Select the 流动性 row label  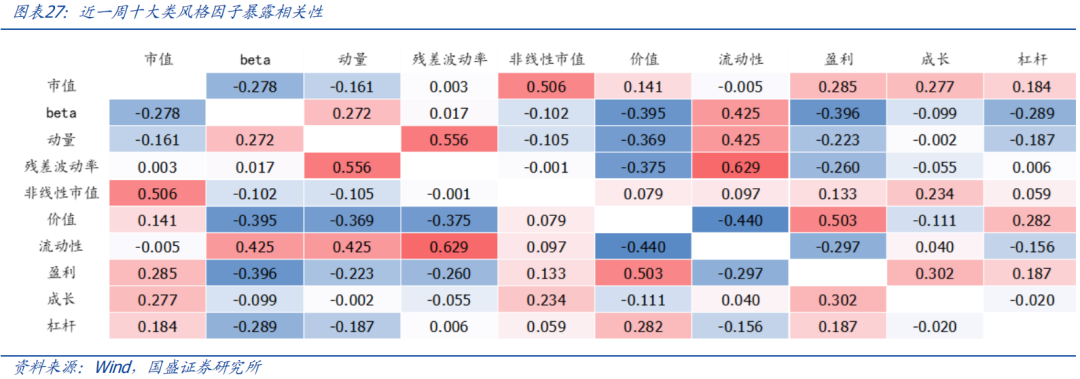click(x=61, y=246)
